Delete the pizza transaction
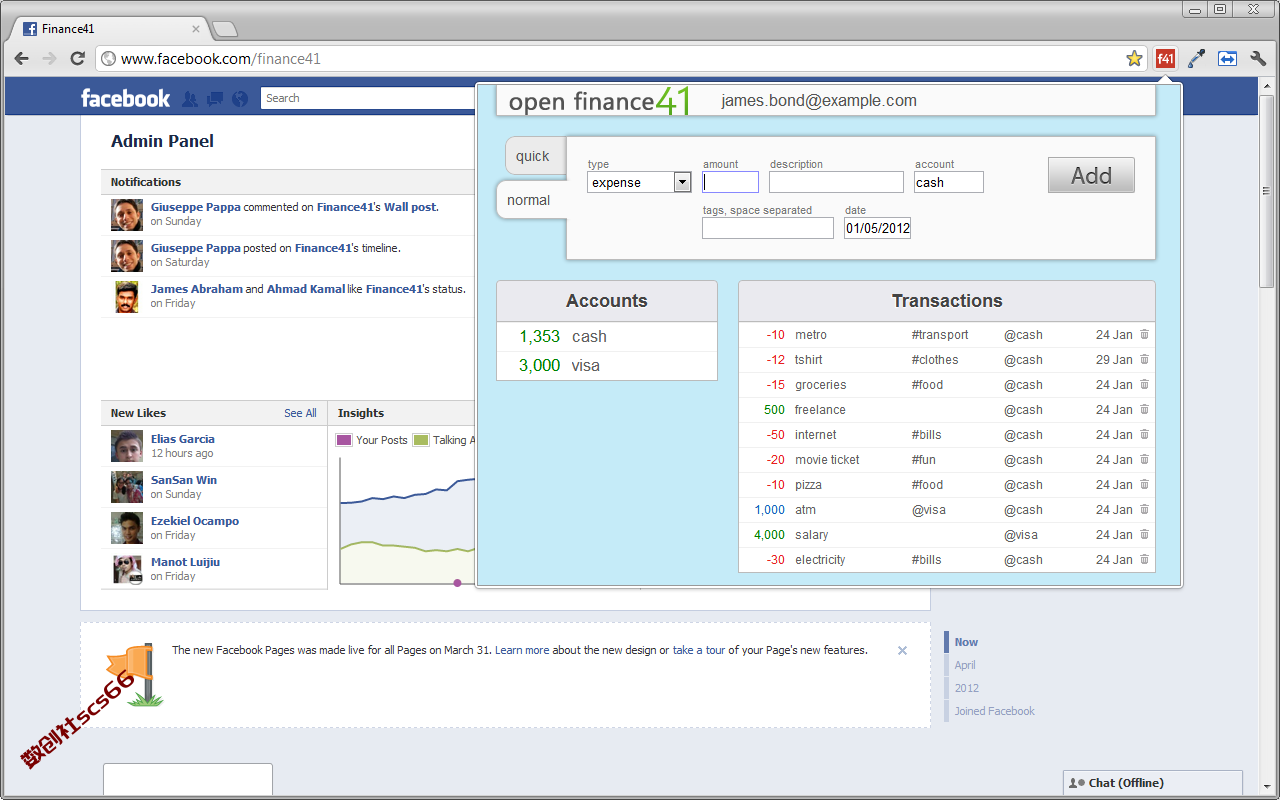1280x800 pixels. click(1144, 485)
